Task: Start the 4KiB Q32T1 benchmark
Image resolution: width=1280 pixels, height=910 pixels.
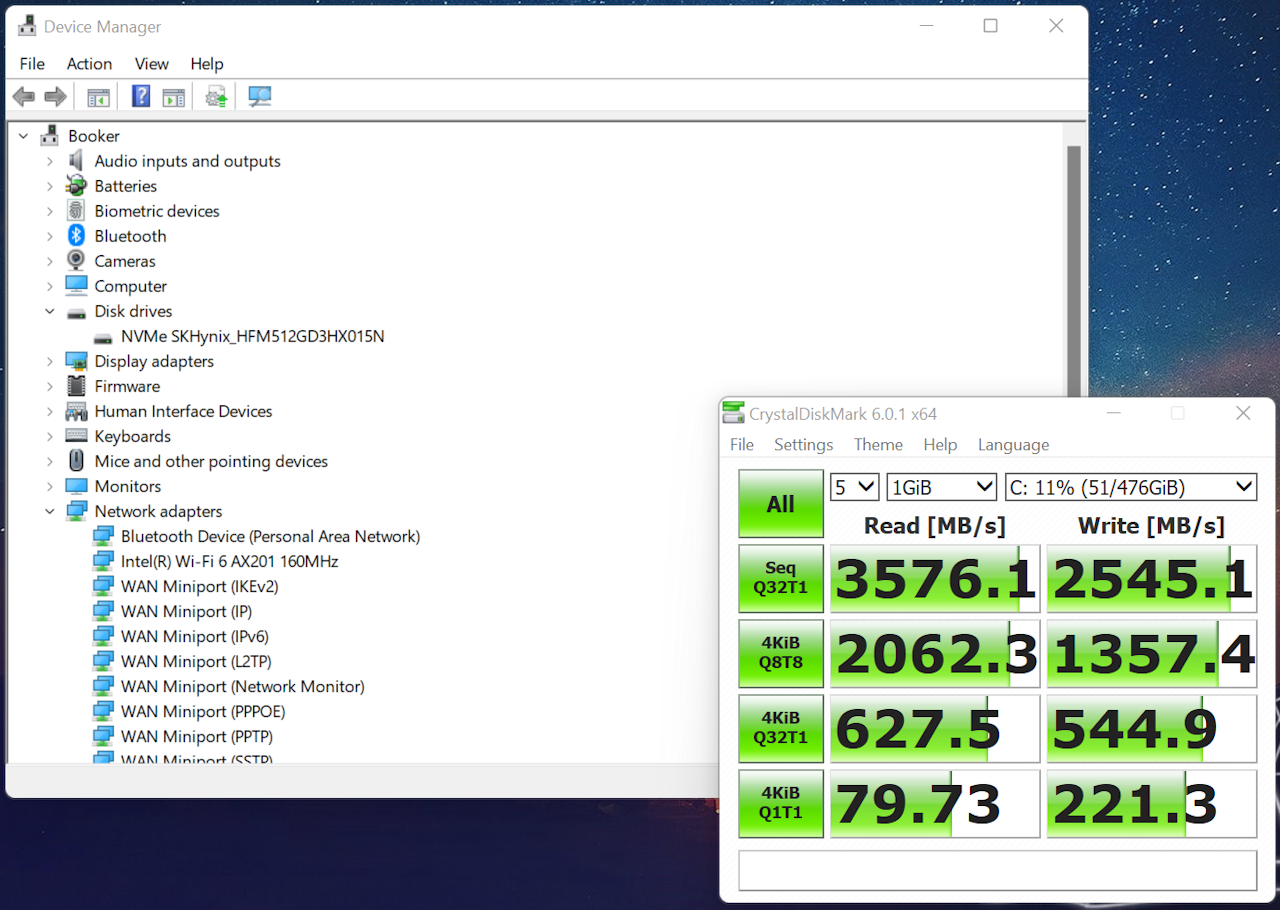Action: [781, 728]
